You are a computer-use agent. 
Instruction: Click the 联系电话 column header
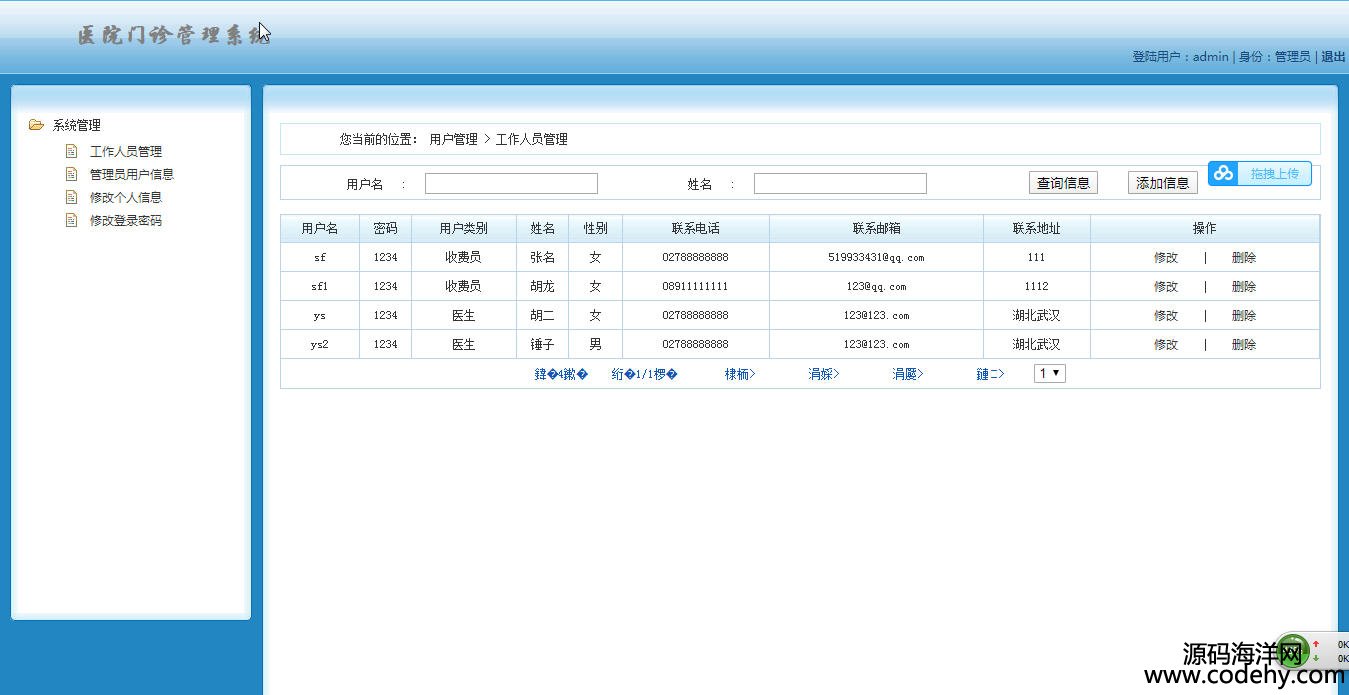(x=696, y=228)
